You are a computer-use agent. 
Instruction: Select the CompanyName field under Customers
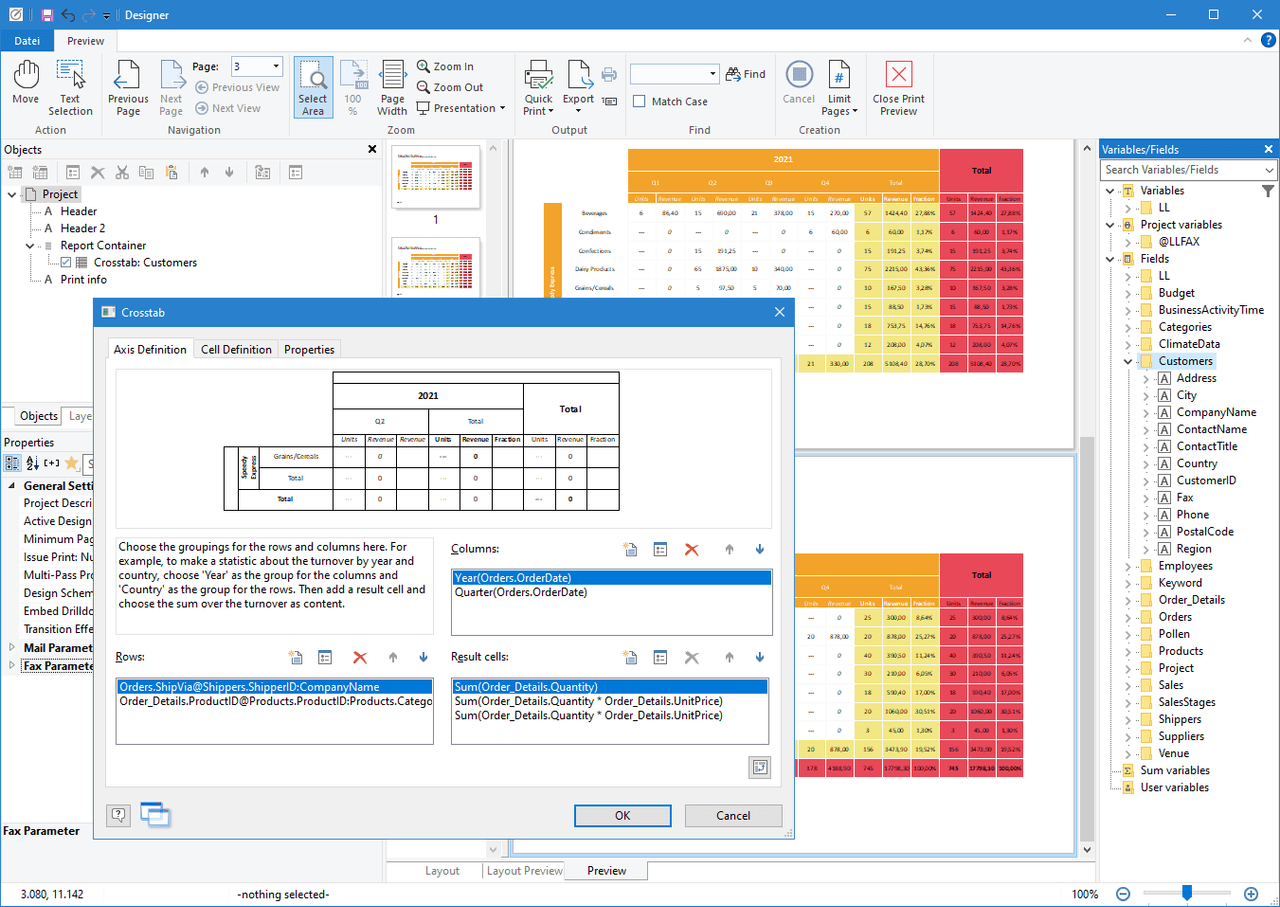(x=1216, y=412)
